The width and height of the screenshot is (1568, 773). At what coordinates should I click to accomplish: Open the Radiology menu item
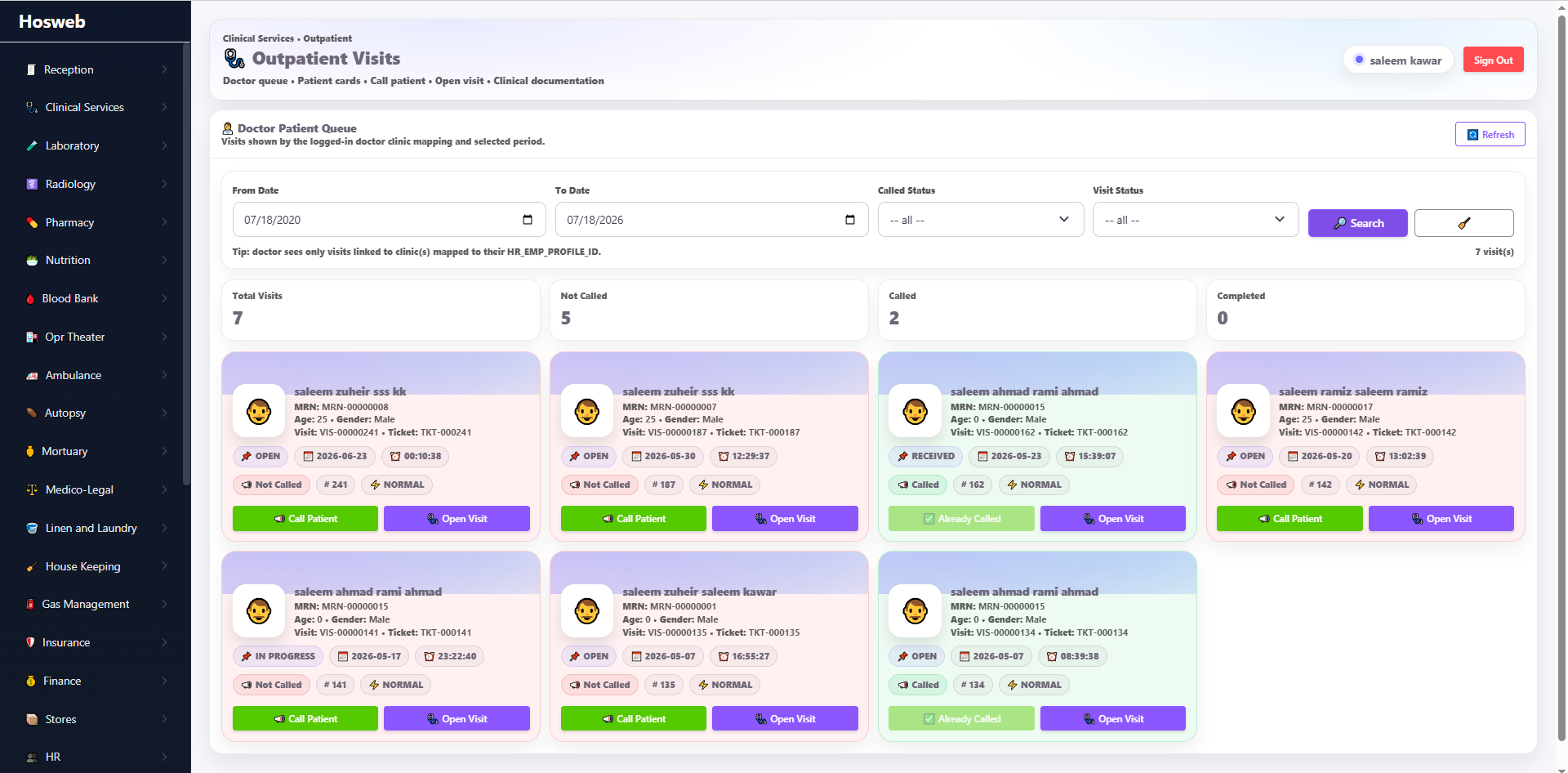click(96, 184)
